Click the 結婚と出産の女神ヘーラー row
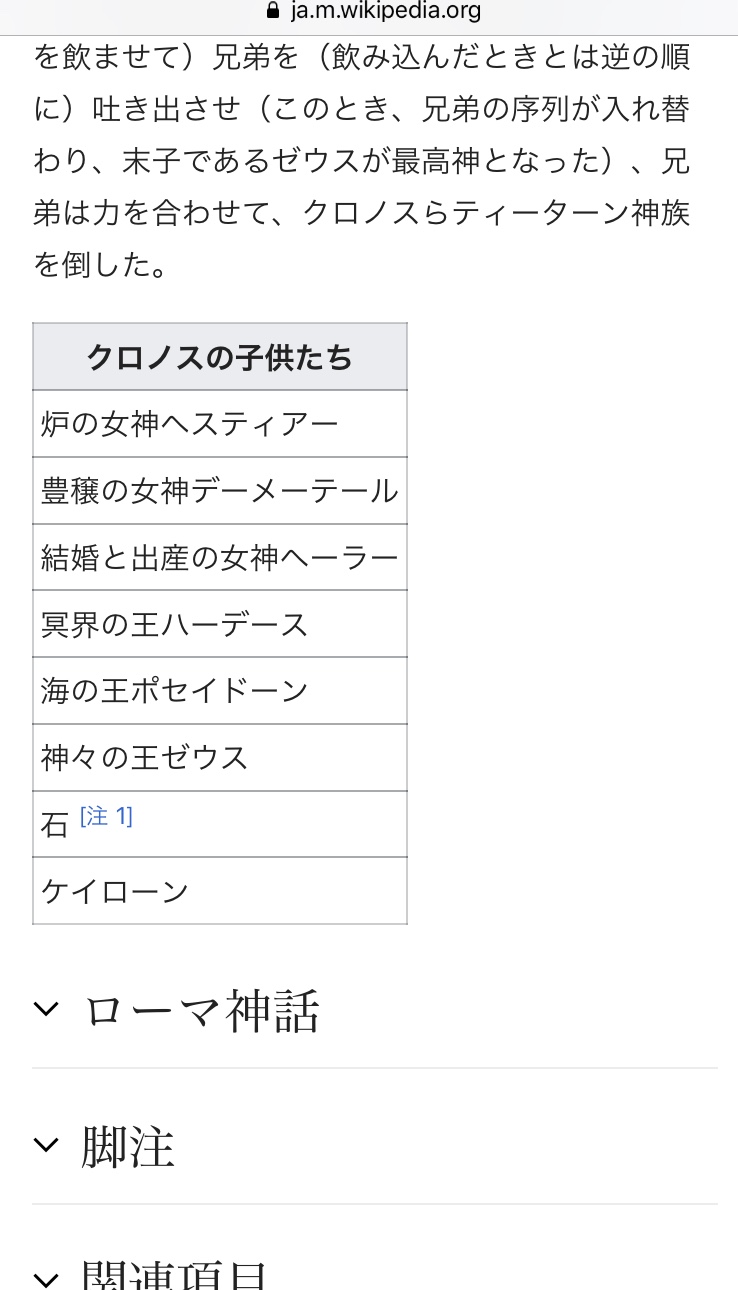This screenshot has width=738, height=1290. [219, 558]
